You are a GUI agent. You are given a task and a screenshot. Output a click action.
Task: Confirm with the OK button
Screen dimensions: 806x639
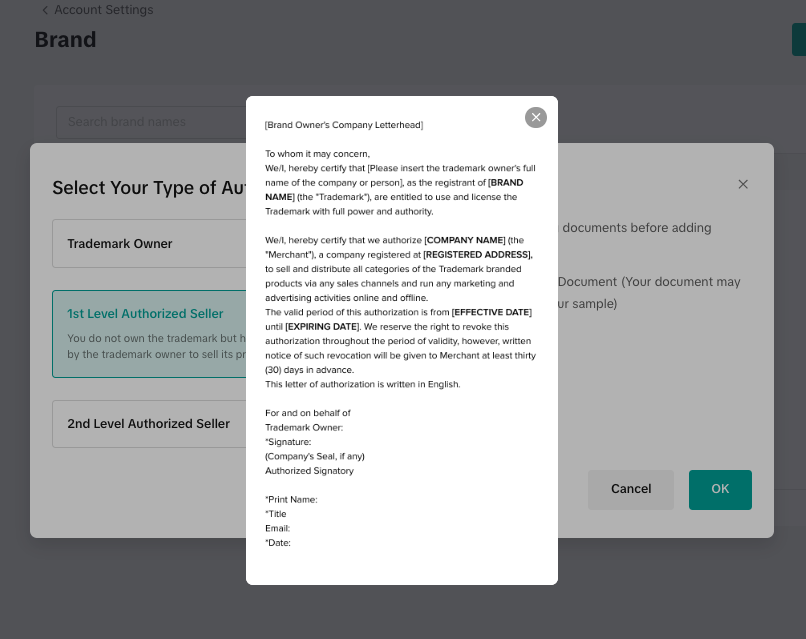click(720, 489)
